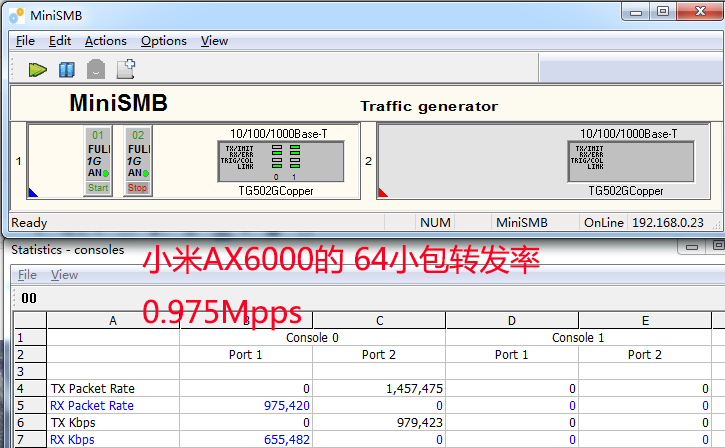This screenshot has height=448, width=725.
Task: Click the MiniSMB app icon in title bar
Action: point(17,16)
